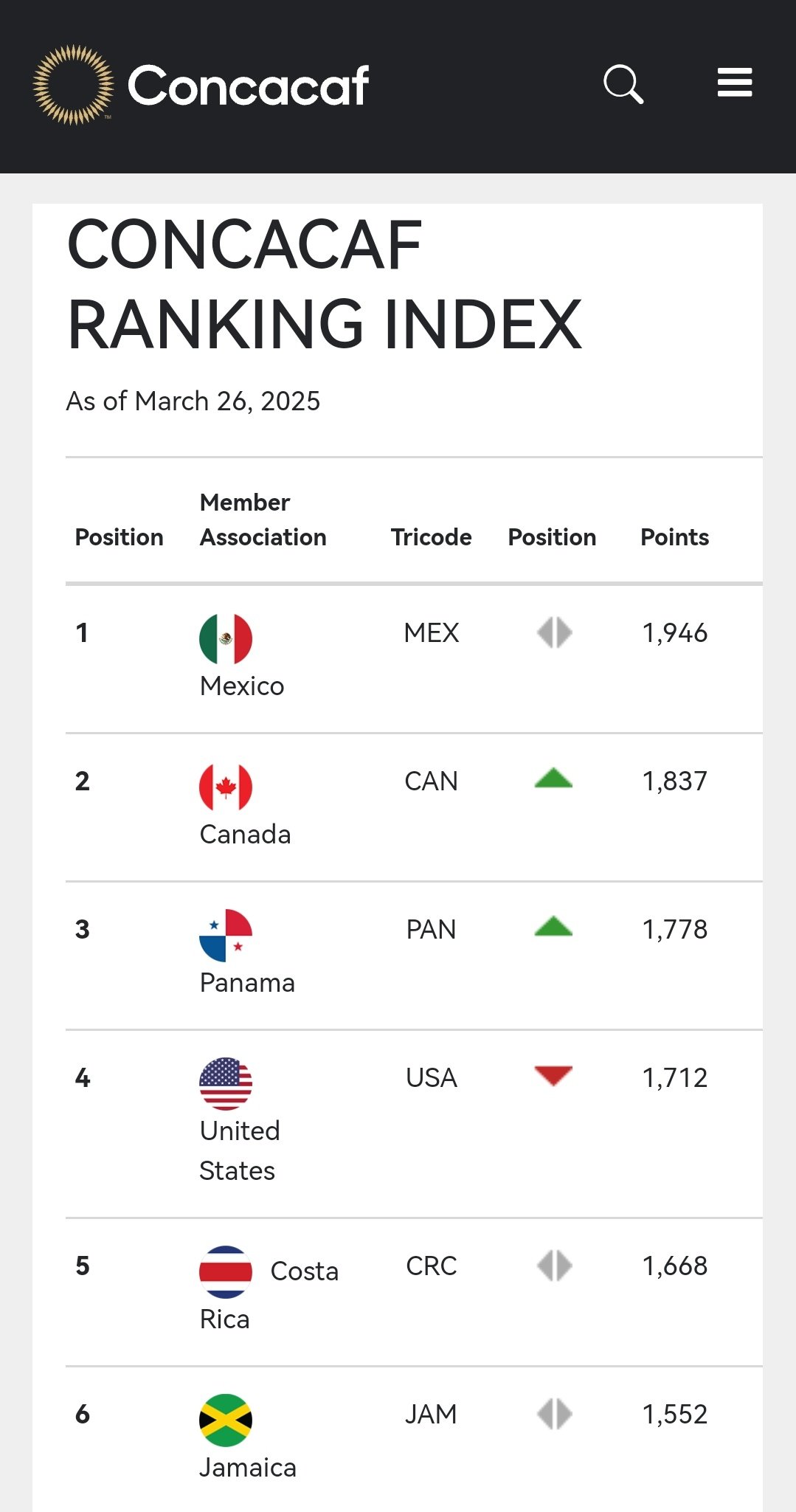This screenshot has height=1512, width=796.
Task: Click the Canada flag icon
Action: click(226, 787)
